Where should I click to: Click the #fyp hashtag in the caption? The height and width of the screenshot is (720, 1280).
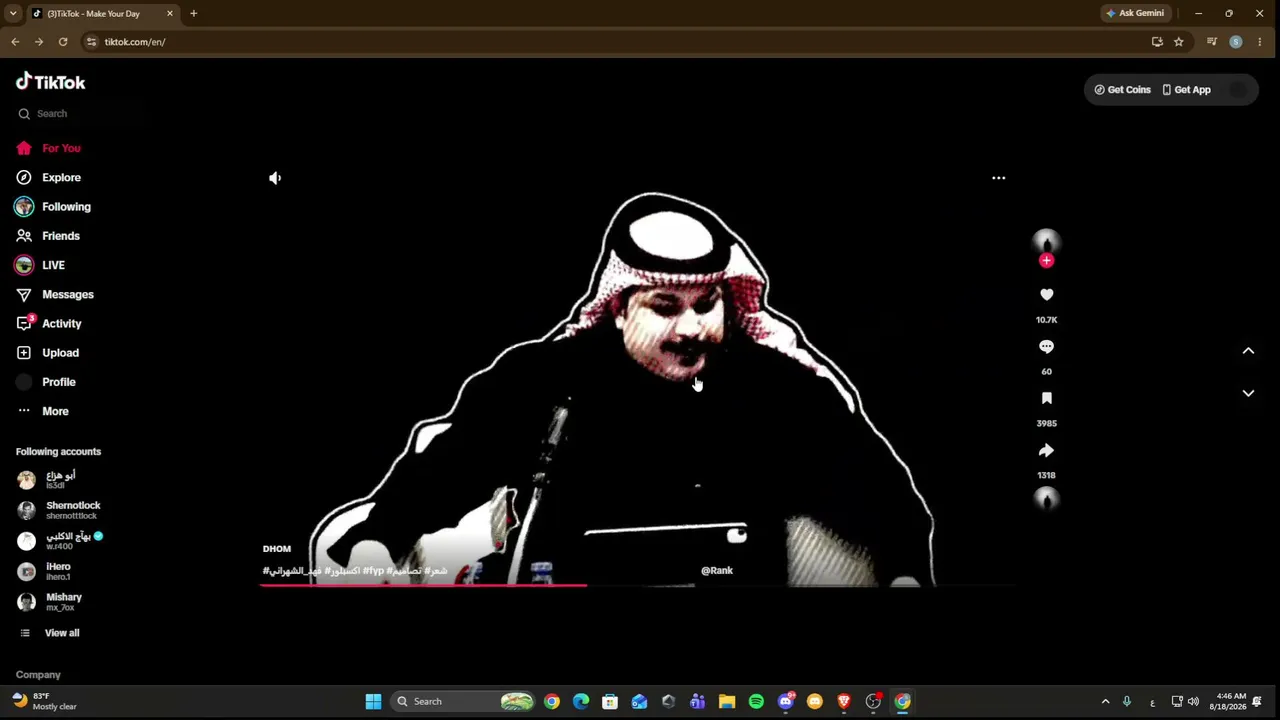point(373,571)
